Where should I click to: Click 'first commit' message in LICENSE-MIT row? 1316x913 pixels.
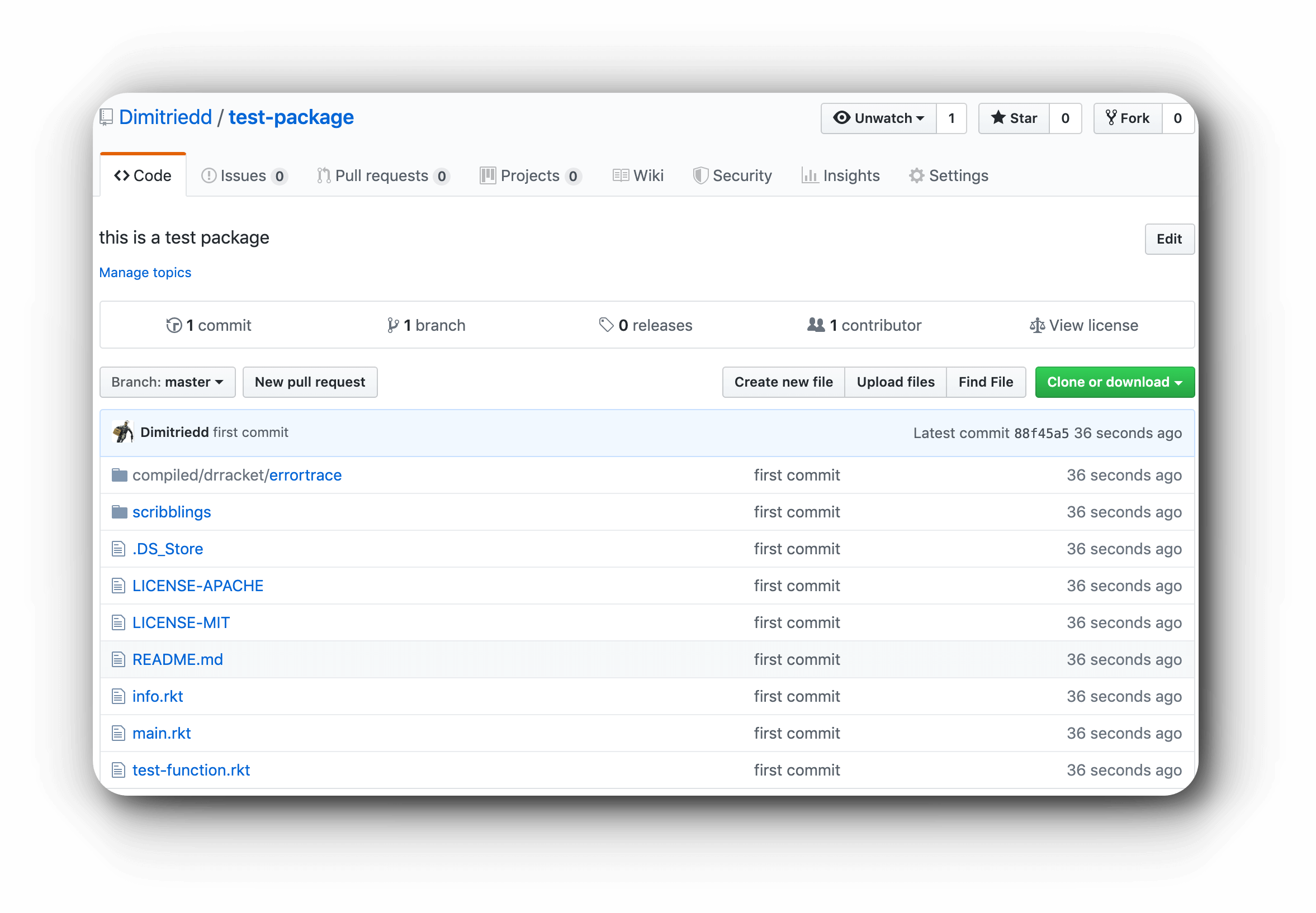click(796, 622)
